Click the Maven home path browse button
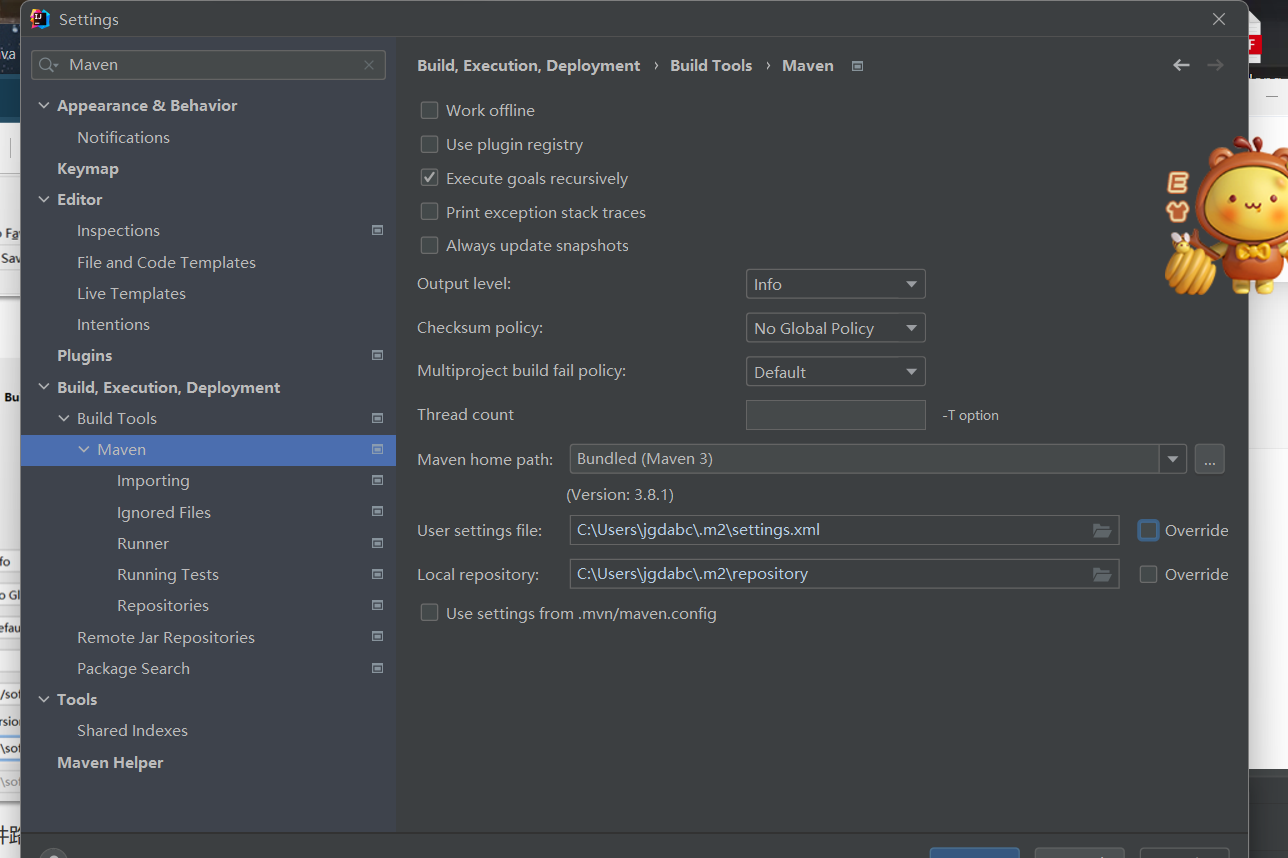Viewport: 1288px width, 858px height. click(1209, 459)
